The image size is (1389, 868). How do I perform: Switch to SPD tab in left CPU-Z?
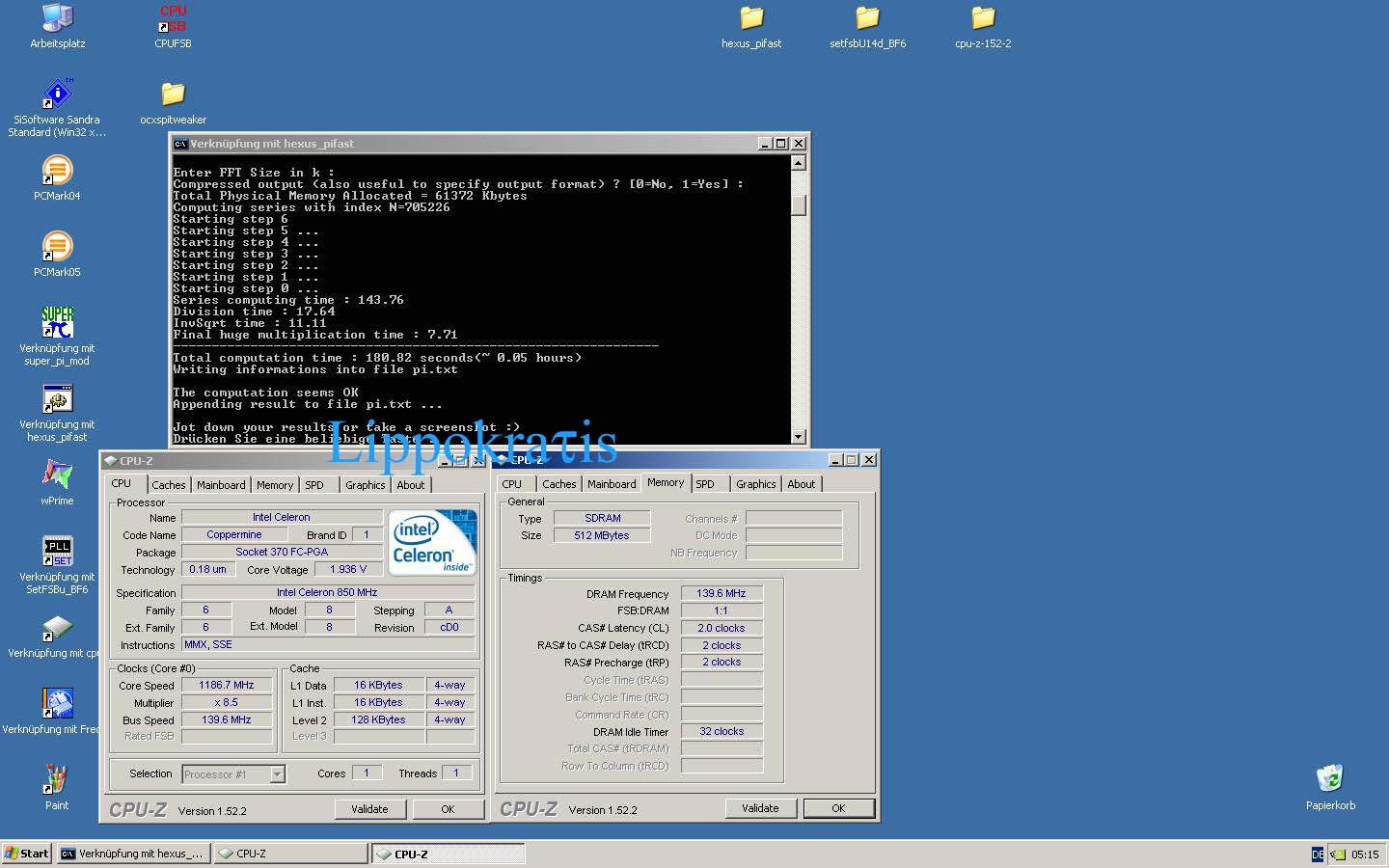(x=314, y=485)
